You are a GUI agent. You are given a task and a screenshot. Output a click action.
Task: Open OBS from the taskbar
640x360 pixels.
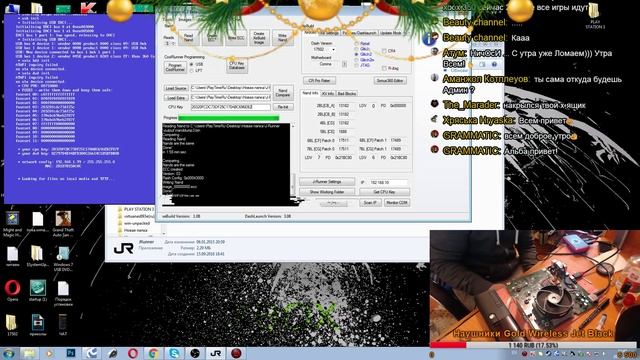(x=195, y=353)
